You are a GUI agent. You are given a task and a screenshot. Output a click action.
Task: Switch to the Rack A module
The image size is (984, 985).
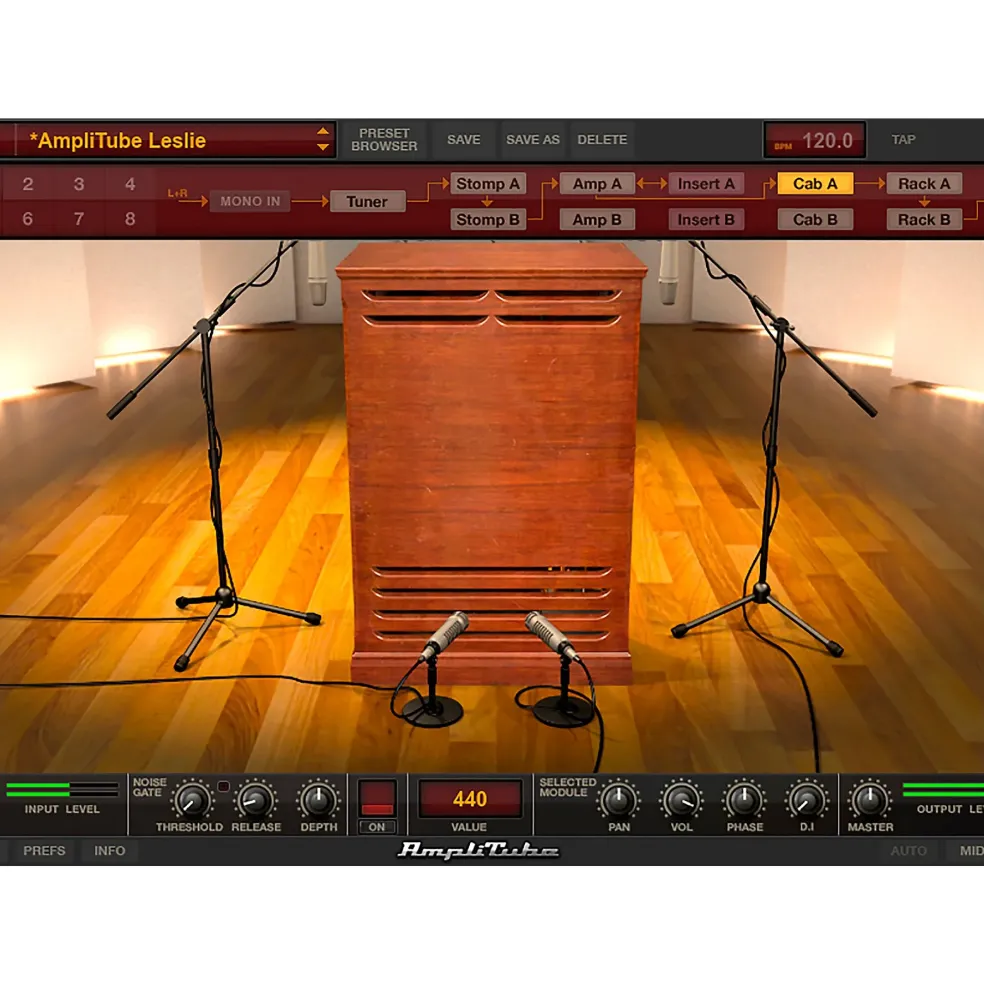tap(924, 184)
